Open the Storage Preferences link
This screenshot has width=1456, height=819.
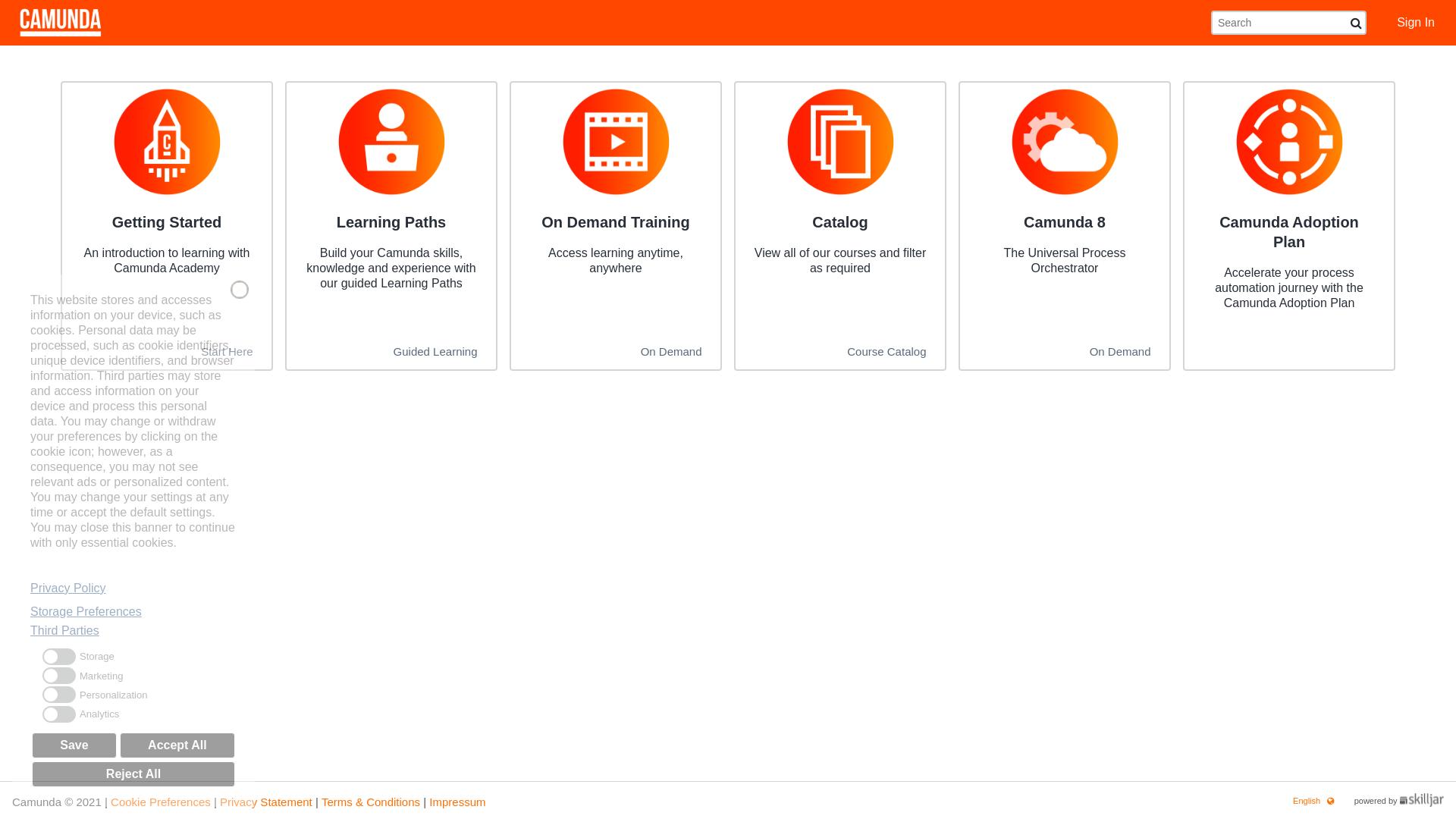(86, 612)
